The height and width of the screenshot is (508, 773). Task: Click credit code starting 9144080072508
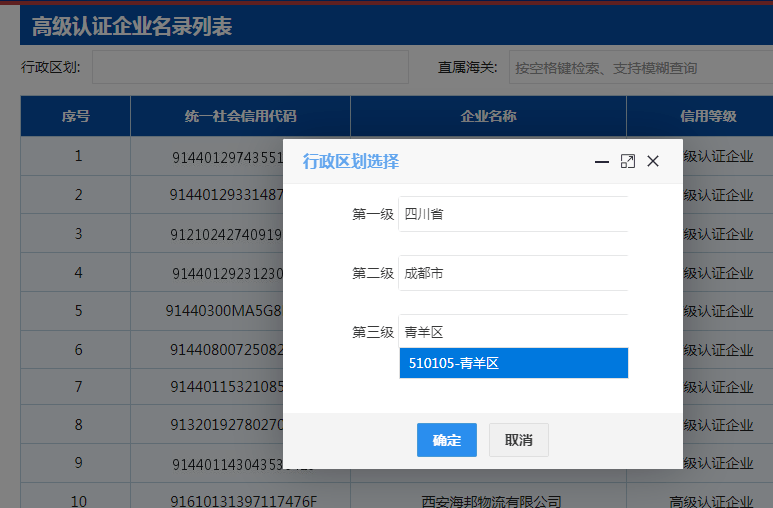pos(226,350)
